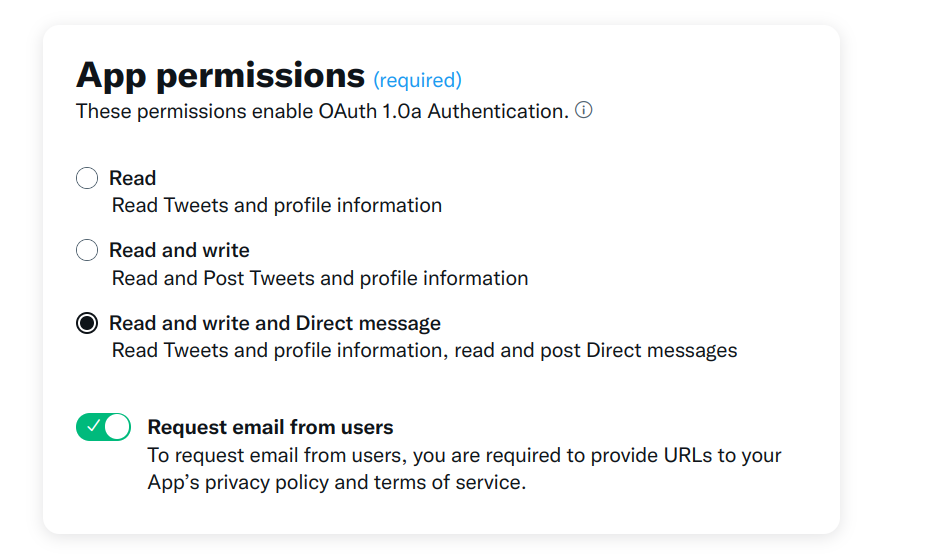This screenshot has width=950, height=560.
Task: Select Read and write and Direct message radio
Action: click(x=88, y=323)
